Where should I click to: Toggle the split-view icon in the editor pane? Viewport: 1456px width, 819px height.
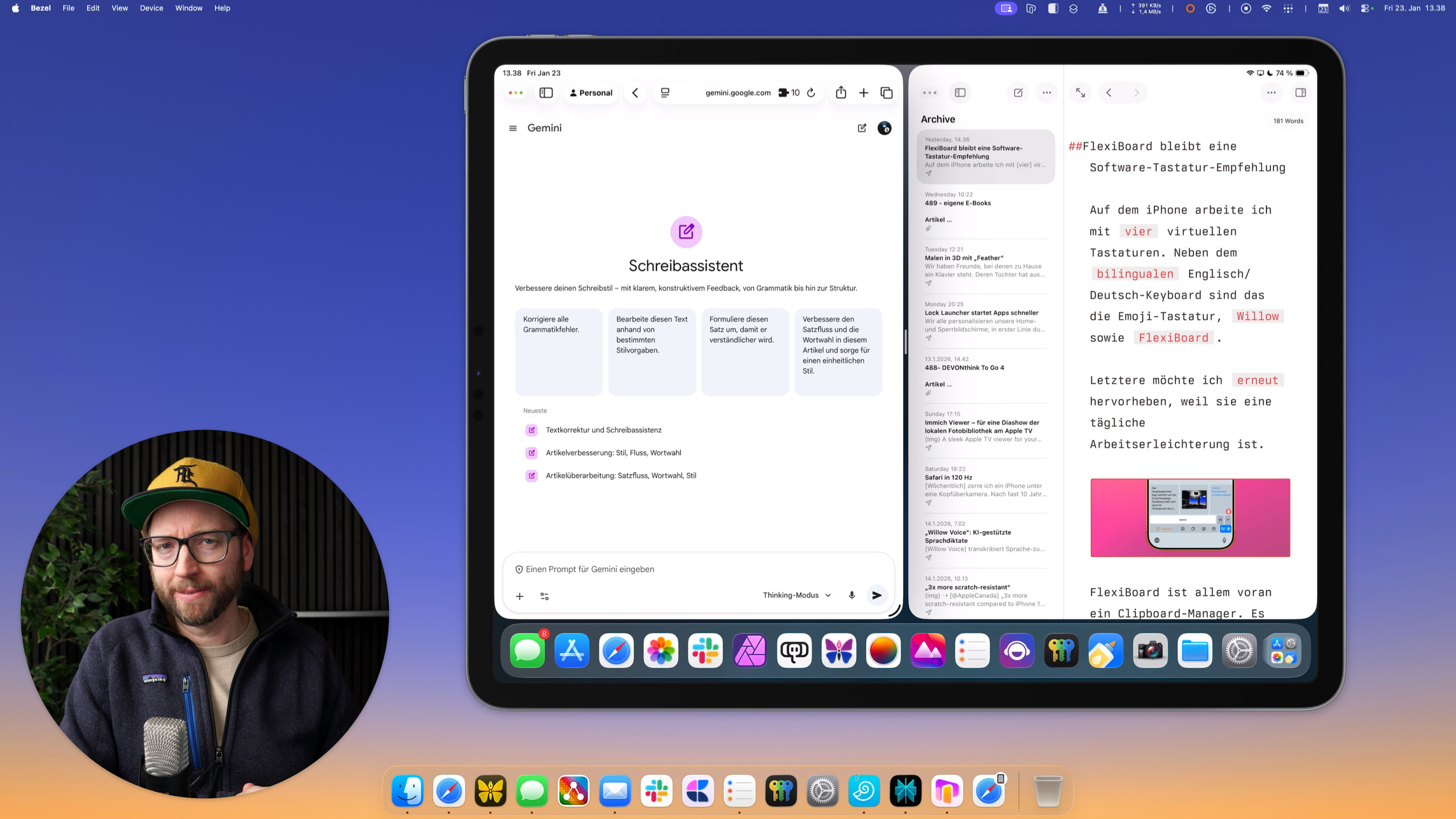[x=1301, y=92]
